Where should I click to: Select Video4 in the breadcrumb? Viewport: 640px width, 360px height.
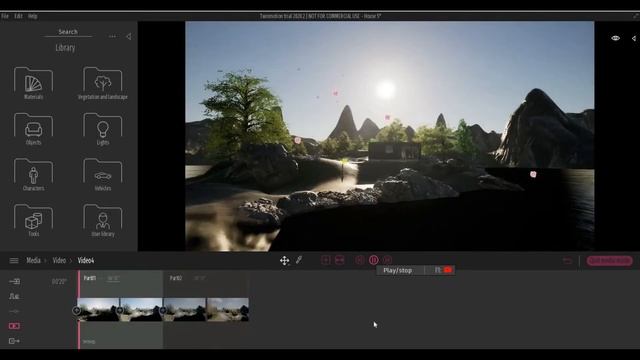(86, 260)
